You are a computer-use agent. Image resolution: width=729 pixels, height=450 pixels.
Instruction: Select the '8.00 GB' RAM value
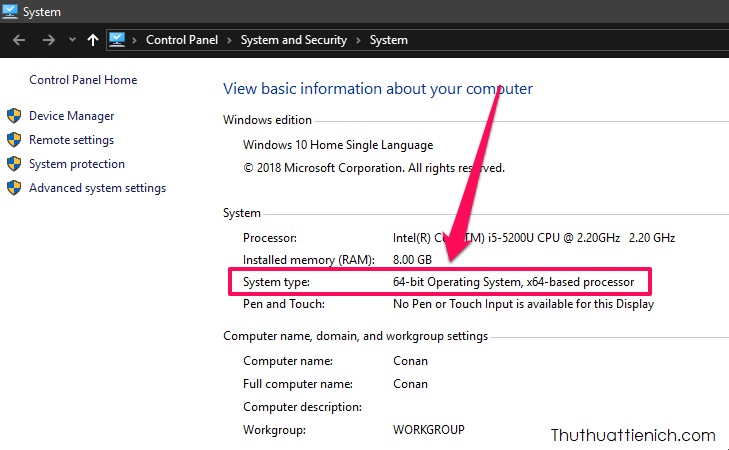[412, 260]
